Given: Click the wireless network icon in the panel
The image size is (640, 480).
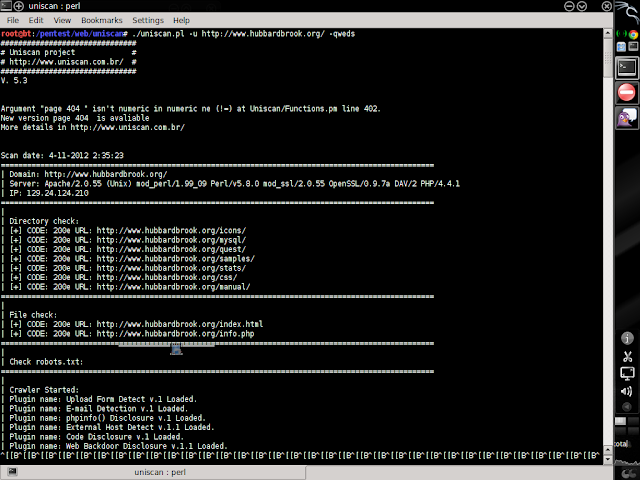Looking at the screenshot, I should coord(621,34).
